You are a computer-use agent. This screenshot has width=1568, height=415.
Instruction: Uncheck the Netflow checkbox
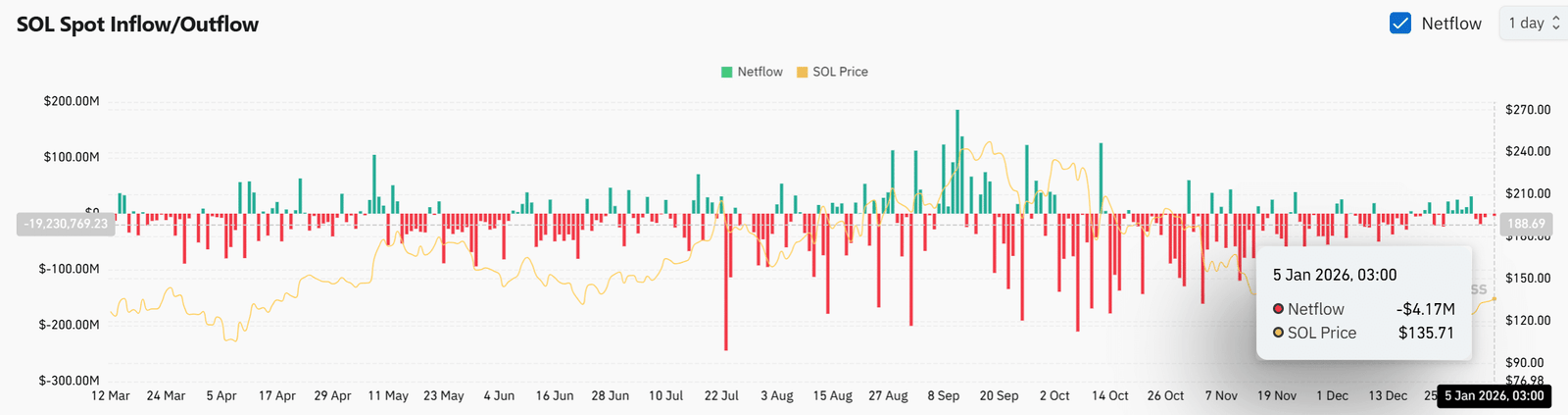pos(1400,24)
